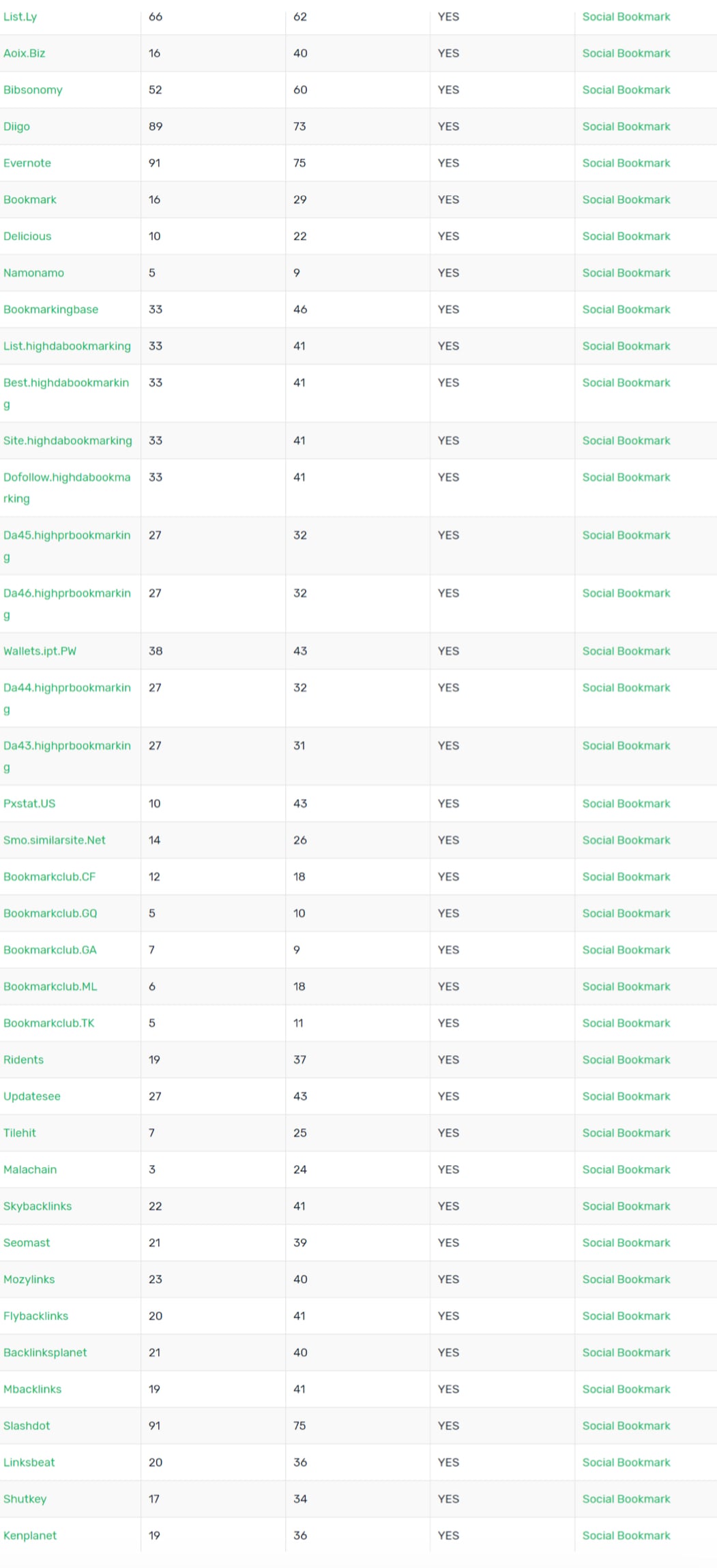Open the Skybacklinks link
Viewport: 717px width, 1568px height.
pyautogui.click(x=38, y=1206)
